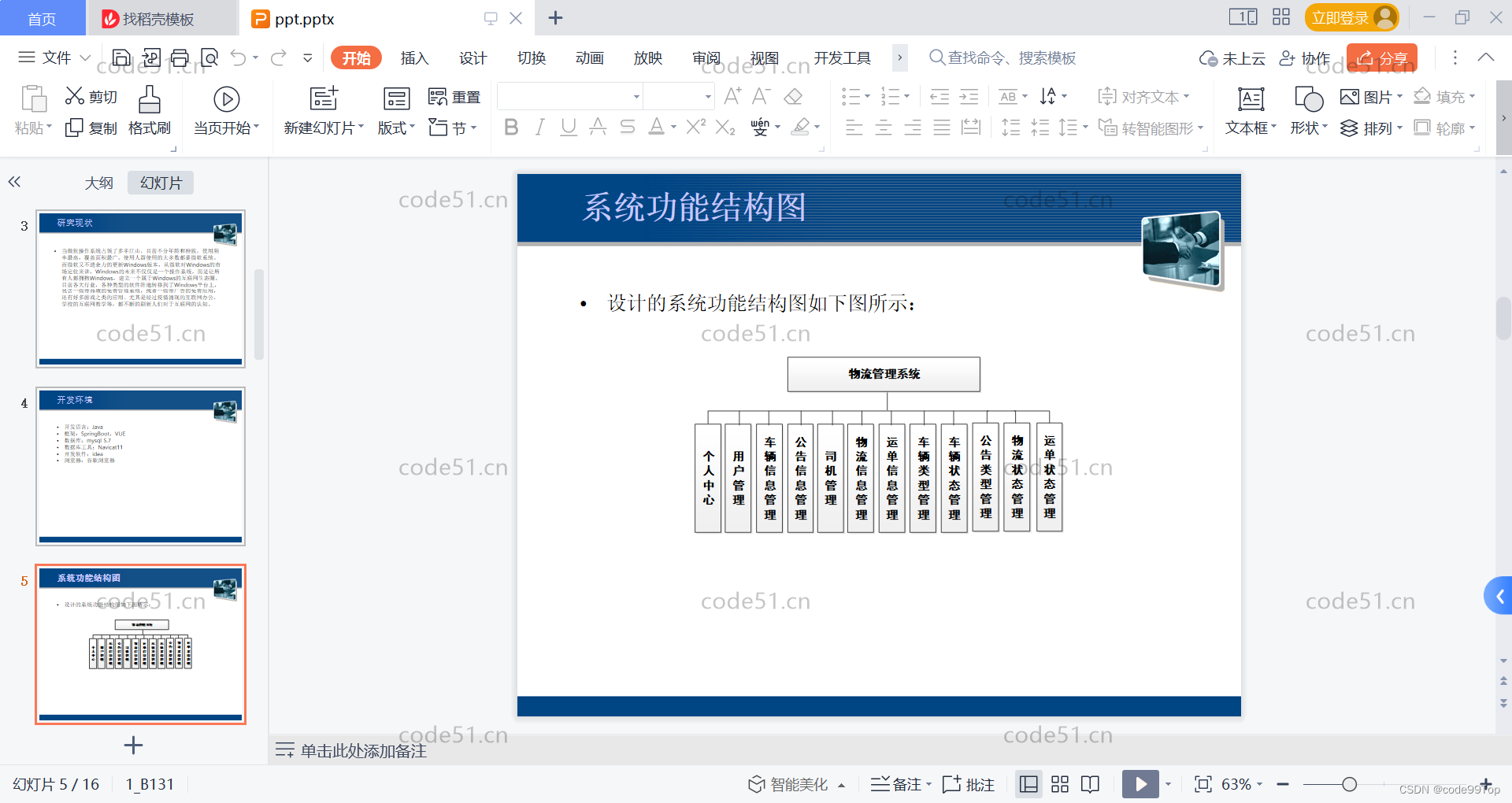Switch to the 大纲 outline pane tab
Screen dimensions: 1512x803
click(x=99, y=183)
